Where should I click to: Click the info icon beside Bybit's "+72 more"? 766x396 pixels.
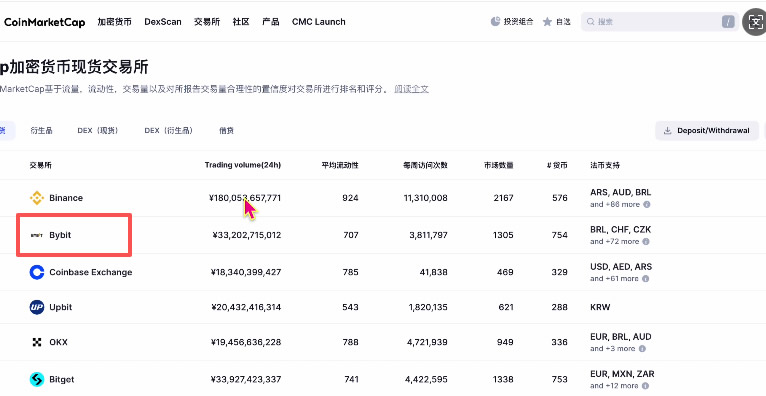(x=646, y=242)
